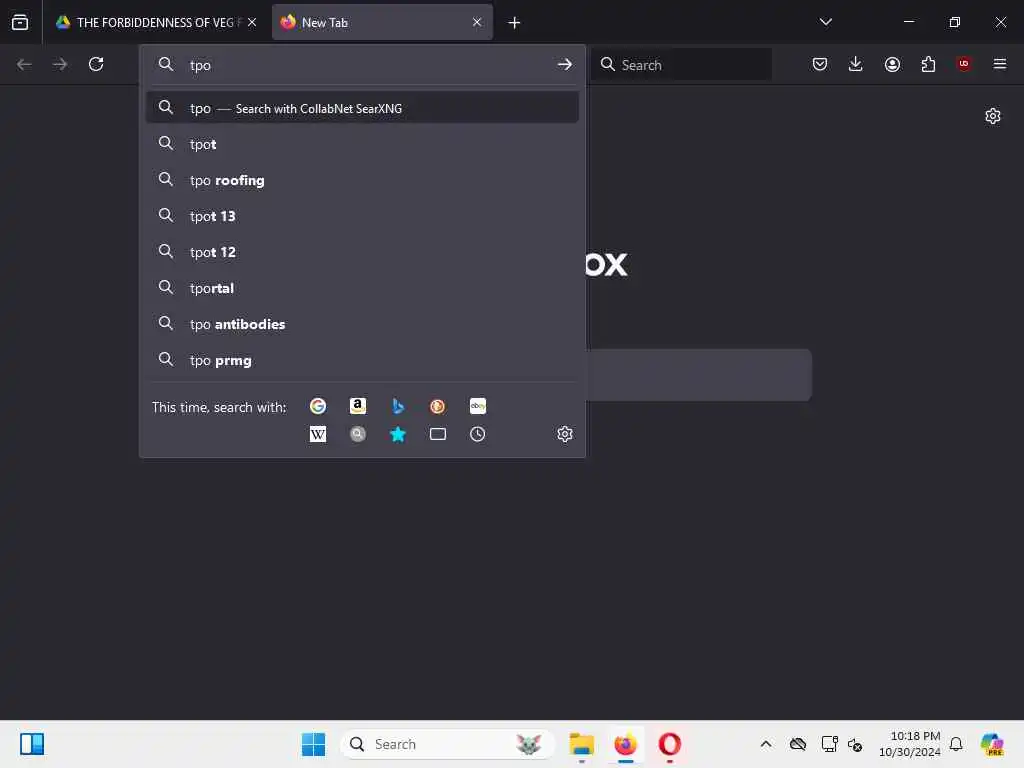Choose the 'tpot 13' suggestion
This screenshot has height=768, width=1024.
coord(362,216)
